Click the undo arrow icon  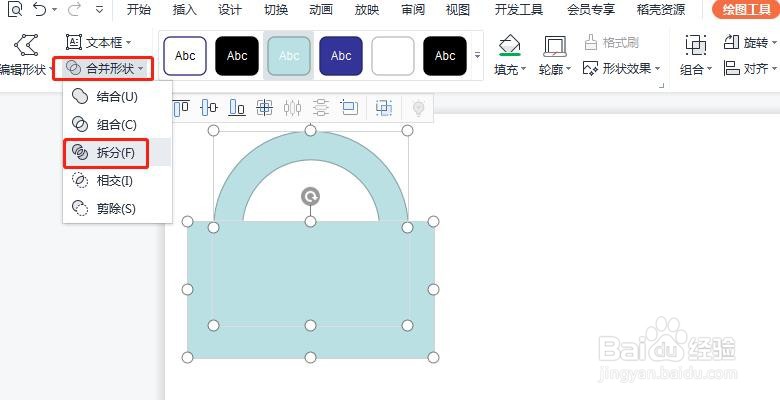click(40, 9)
